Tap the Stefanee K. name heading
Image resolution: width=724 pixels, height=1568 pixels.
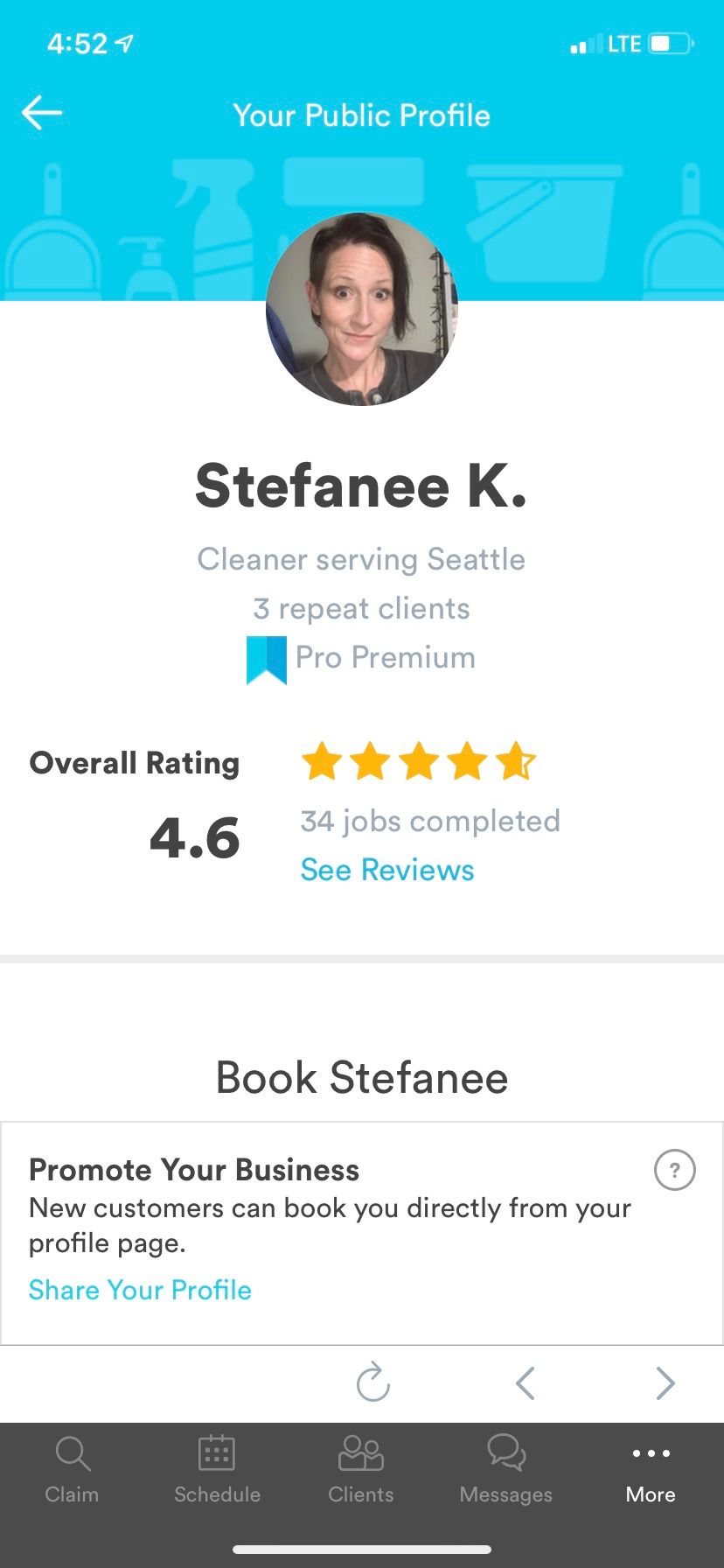(x=361, y=486)
